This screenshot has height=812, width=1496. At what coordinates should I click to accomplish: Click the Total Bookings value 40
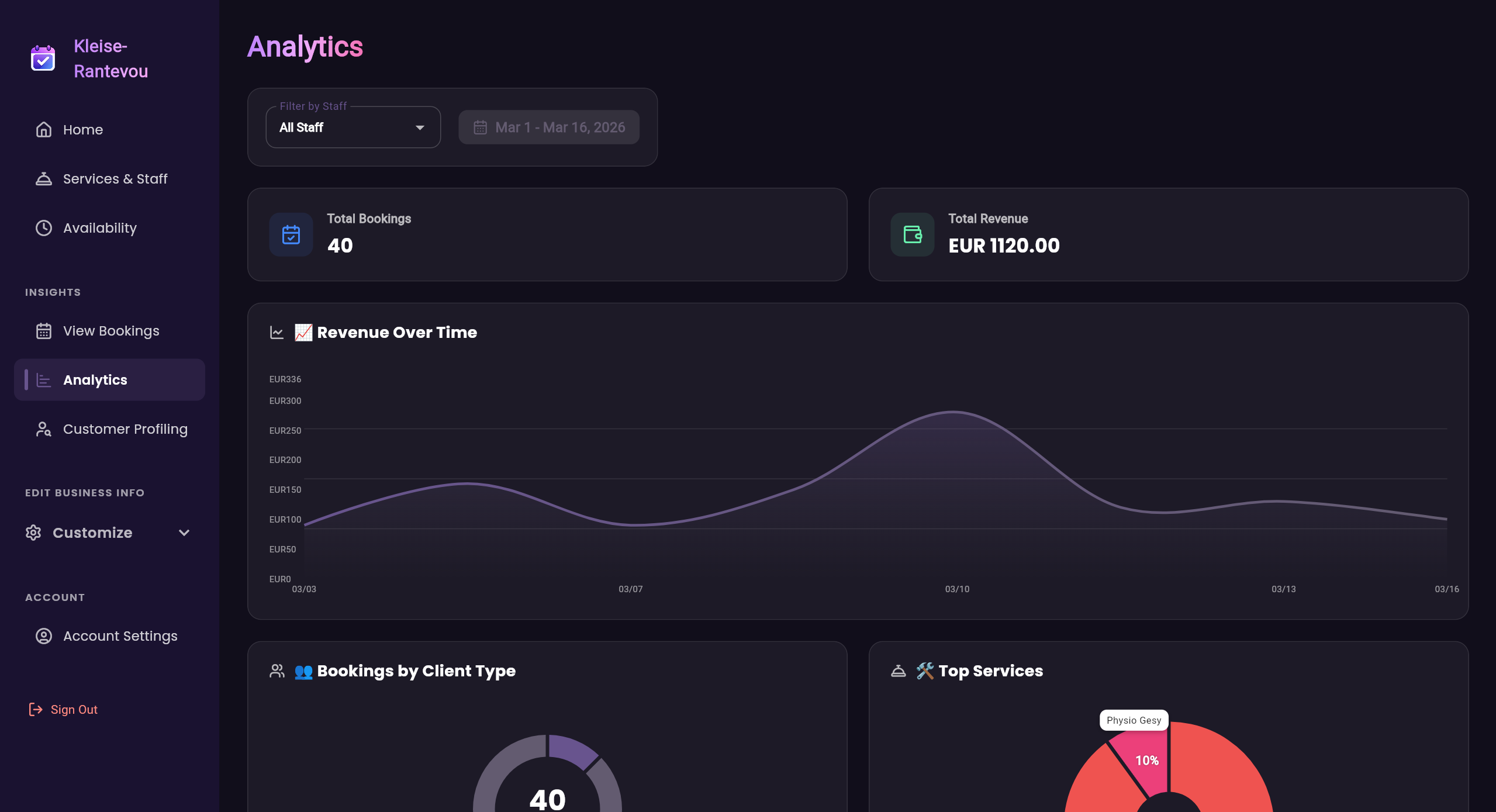point(340,246)
